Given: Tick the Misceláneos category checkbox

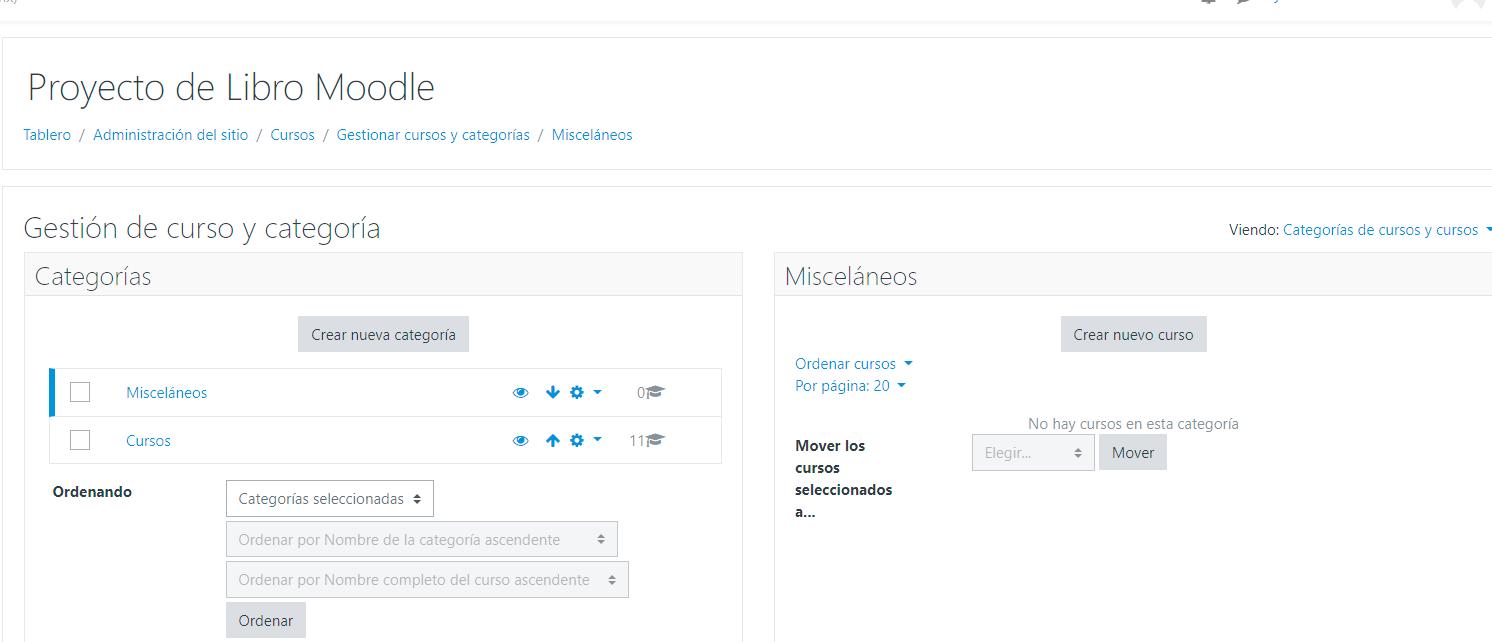Looking at the screenshot, I should coord(80,392).
